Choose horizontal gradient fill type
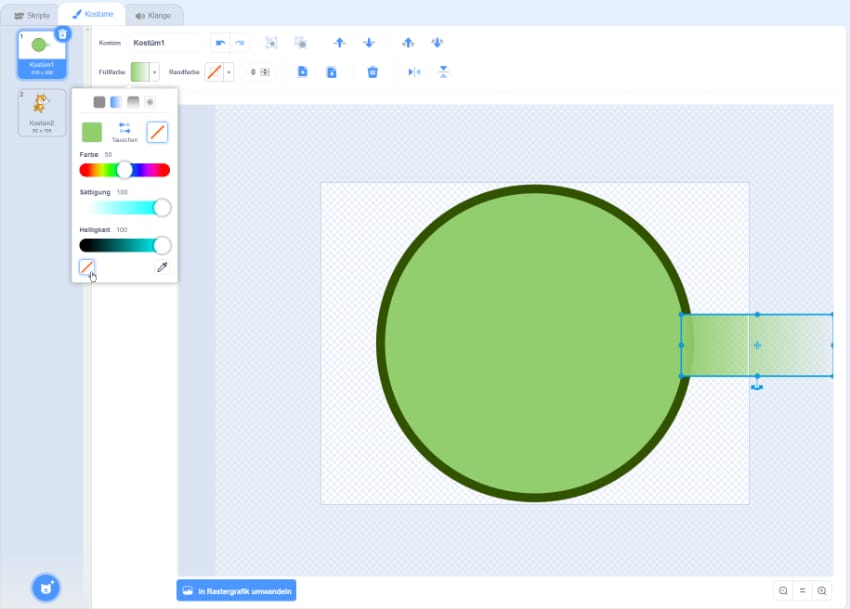 [x=116, y=102]
